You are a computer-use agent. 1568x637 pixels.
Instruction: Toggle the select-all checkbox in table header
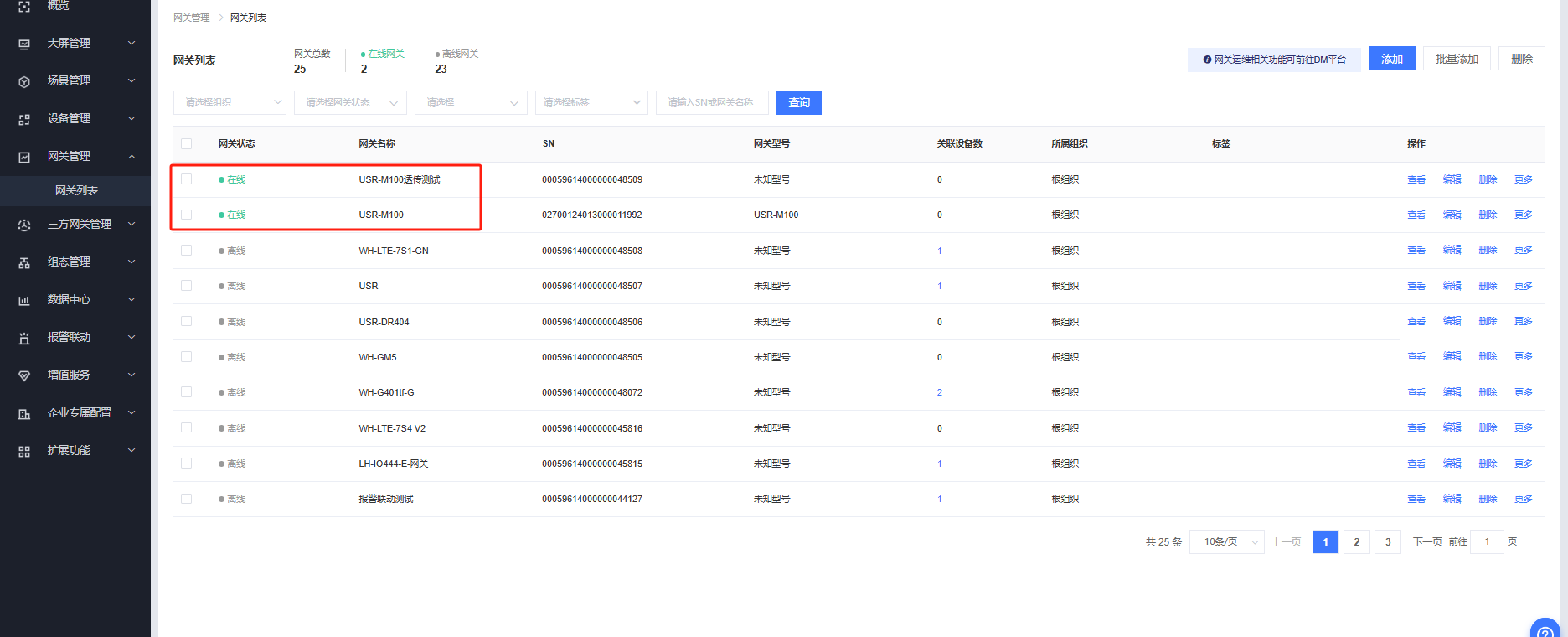tap(186, 143)
